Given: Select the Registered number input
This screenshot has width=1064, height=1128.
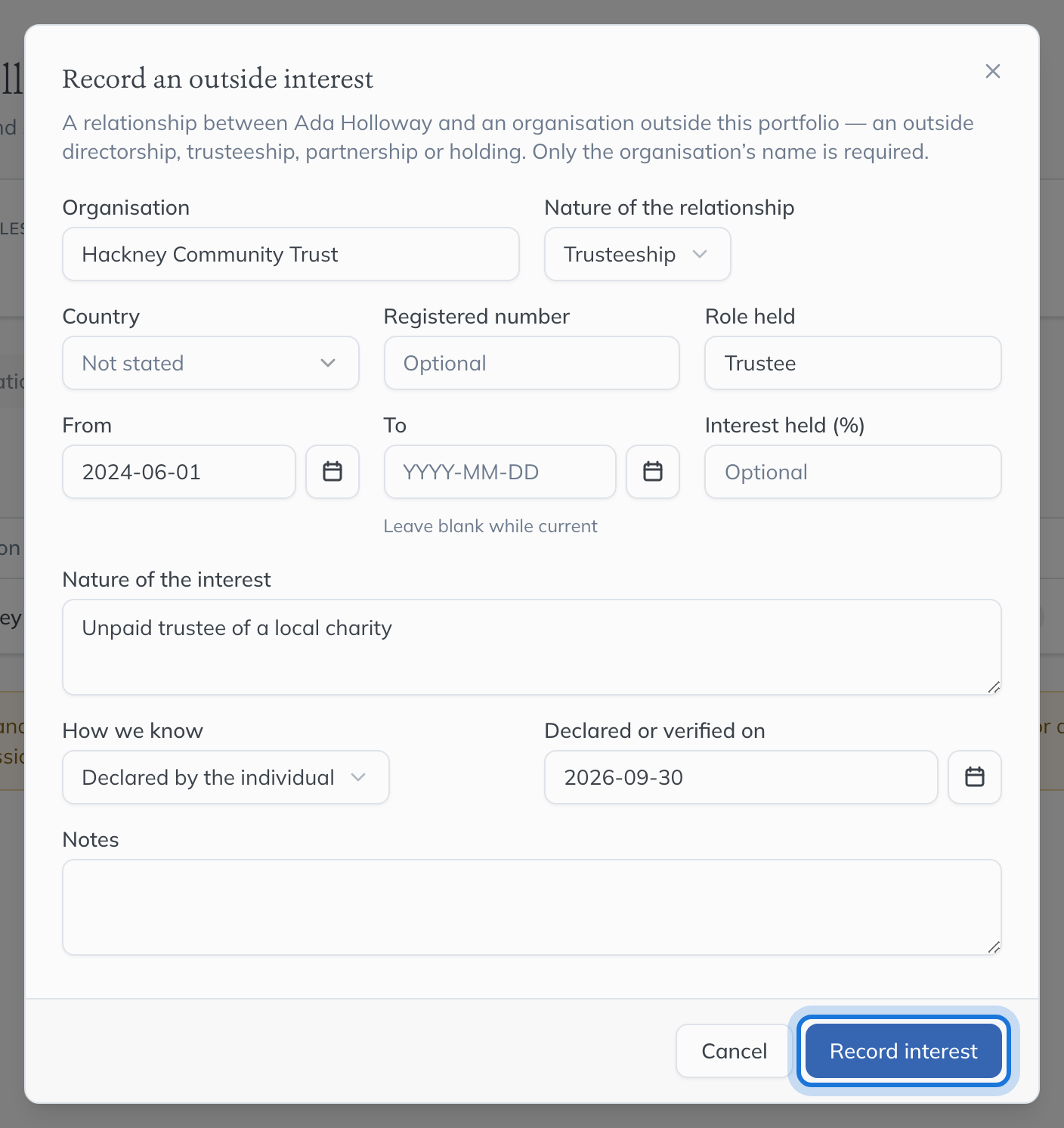Looking at the screenshot, I should [532, 363].
